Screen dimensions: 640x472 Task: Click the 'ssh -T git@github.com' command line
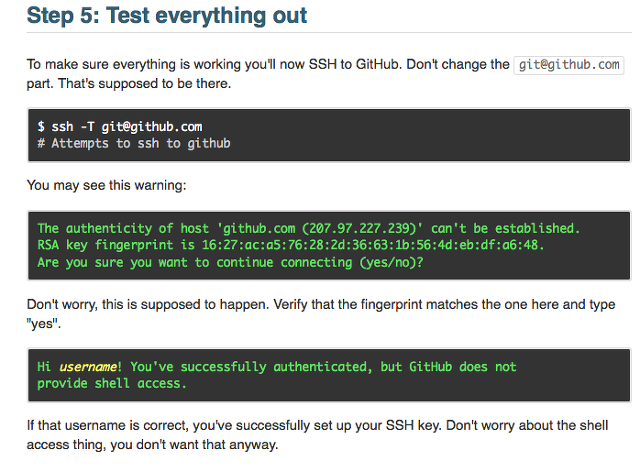point(120,127)
